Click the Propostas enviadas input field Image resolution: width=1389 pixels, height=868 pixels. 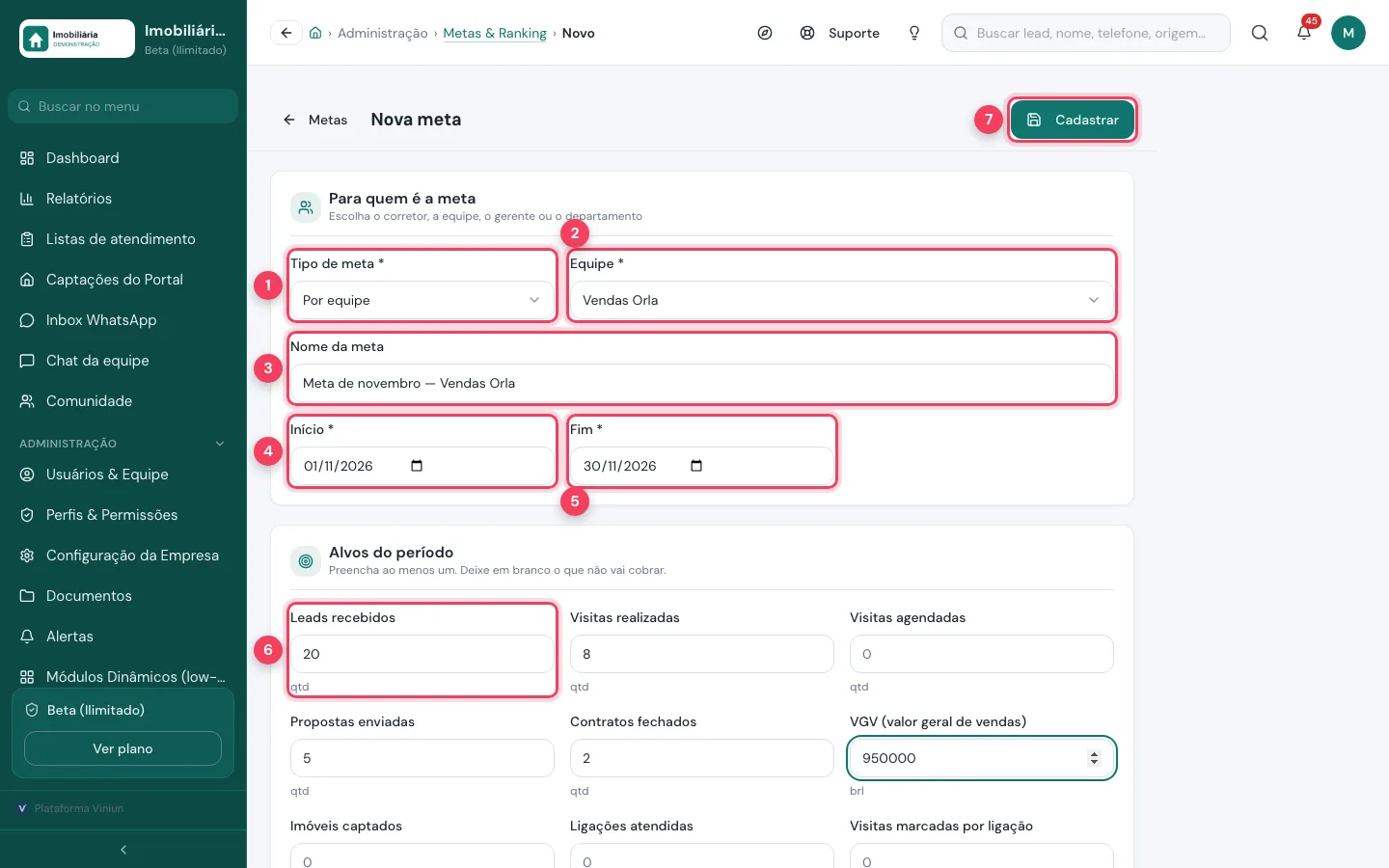click(x=422, y=758)
